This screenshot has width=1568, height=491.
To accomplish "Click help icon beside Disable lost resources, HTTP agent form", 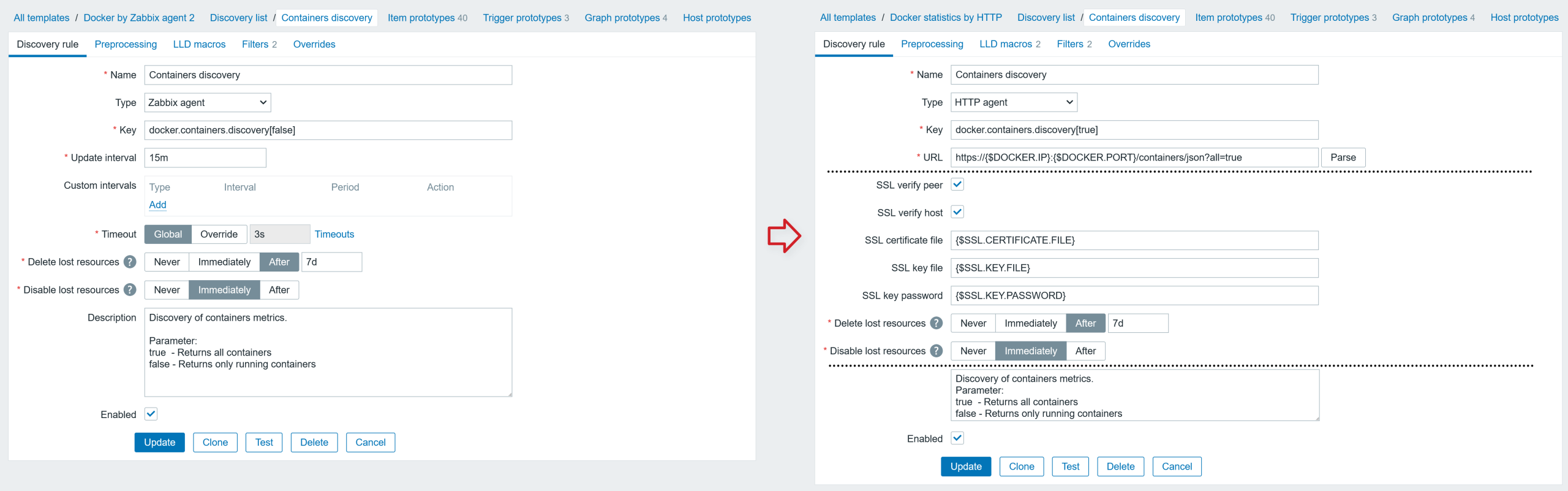I will click(x=937, y=351).
